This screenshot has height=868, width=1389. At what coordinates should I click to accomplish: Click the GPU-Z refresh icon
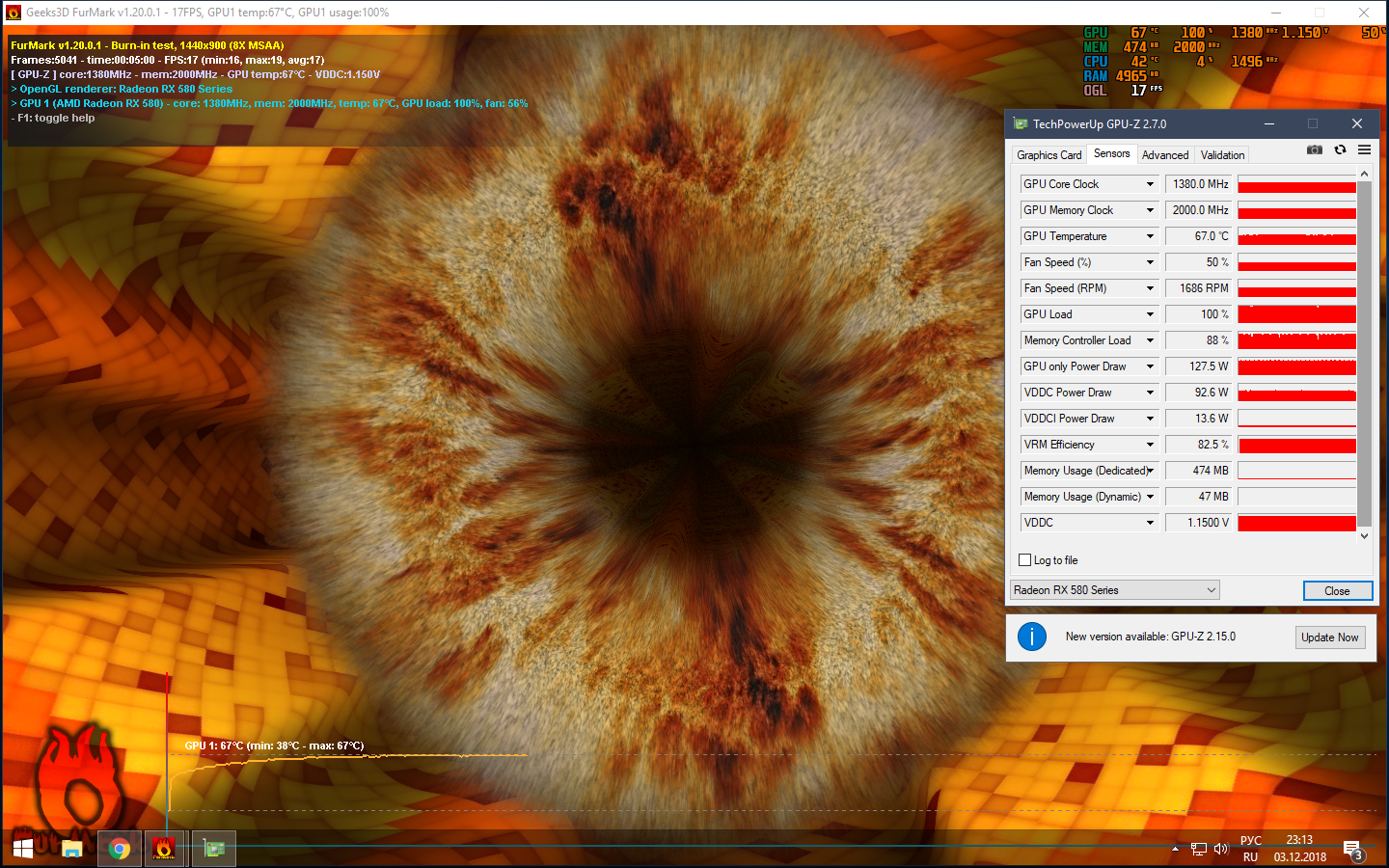(x=1340, y=150)
